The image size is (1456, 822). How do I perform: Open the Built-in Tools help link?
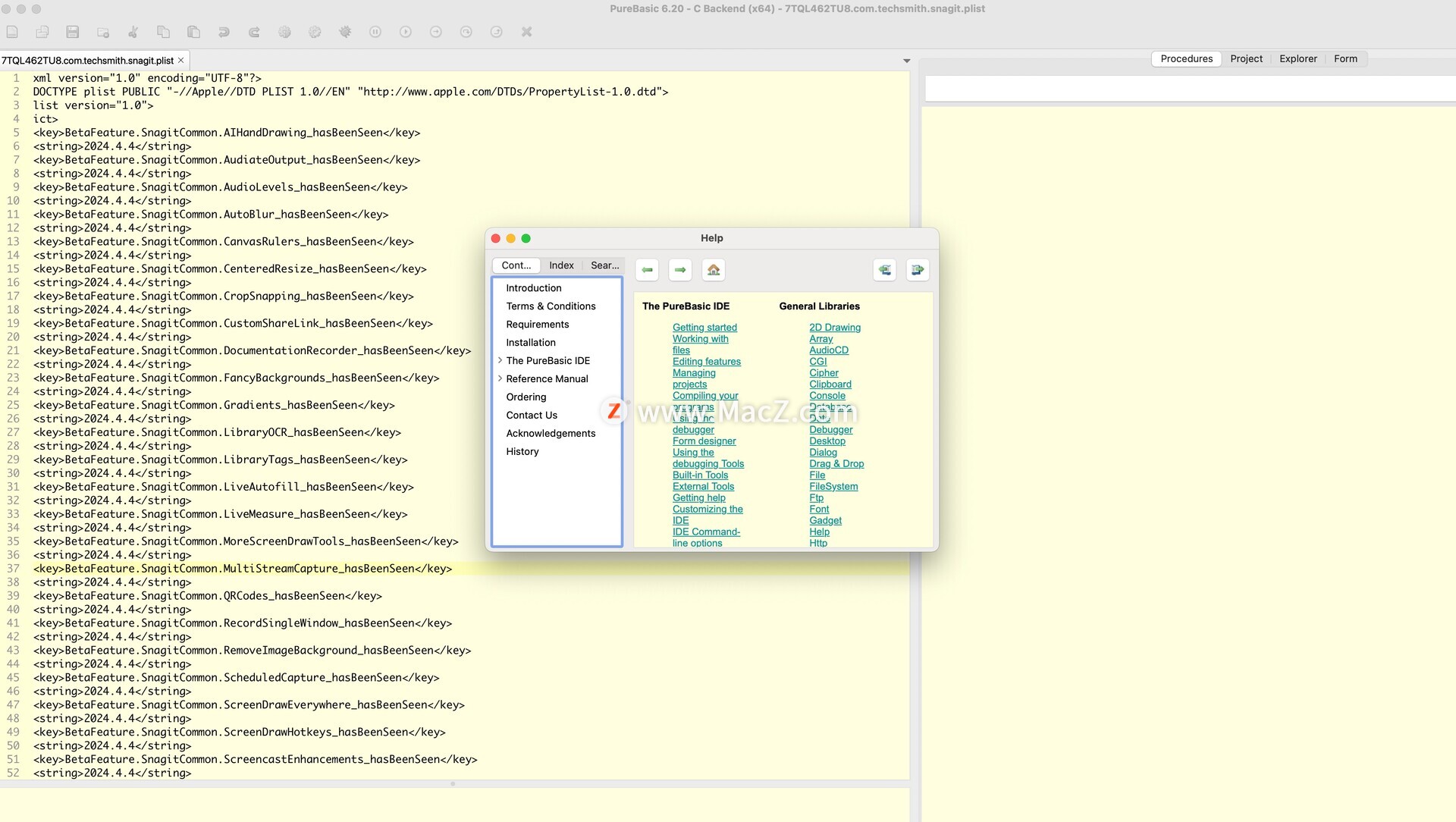[700, 475]
